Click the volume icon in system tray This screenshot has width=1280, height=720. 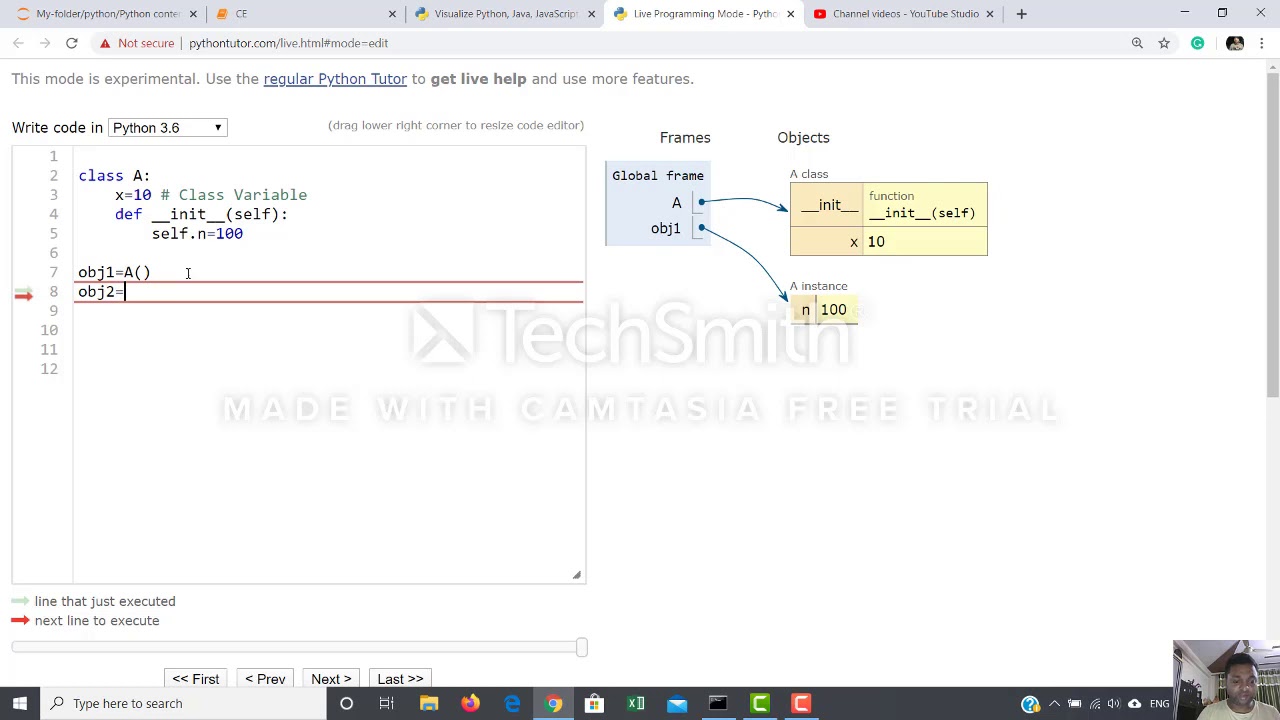[1114, 704]
